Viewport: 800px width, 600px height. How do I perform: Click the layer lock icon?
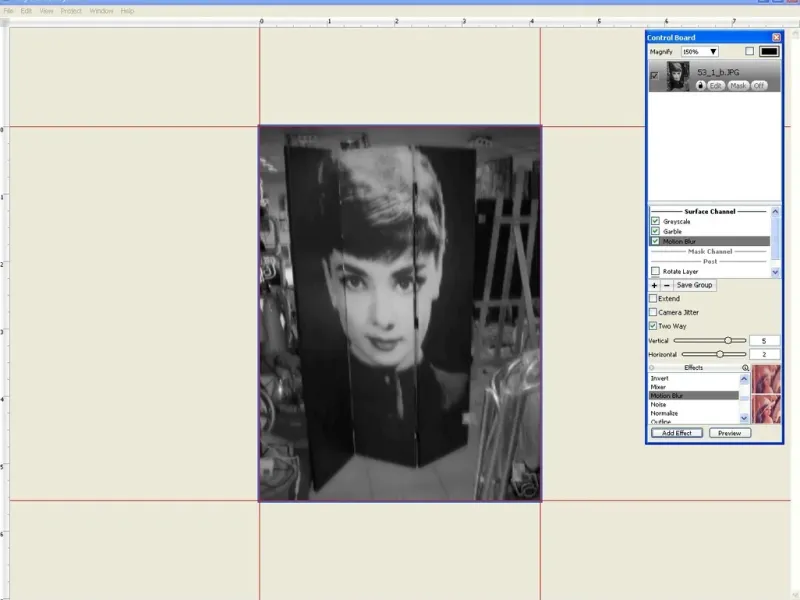(x=700, y=86)
